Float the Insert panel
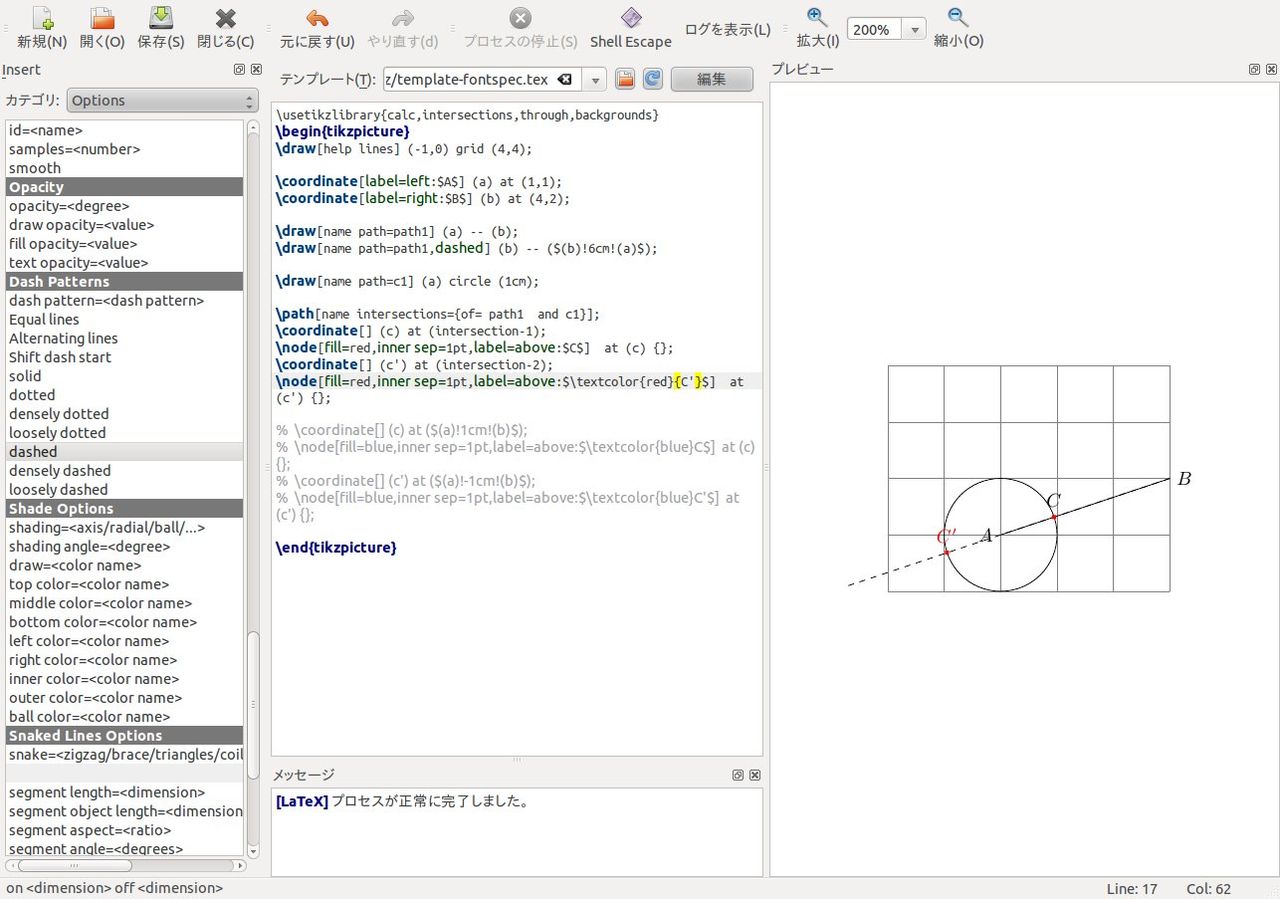 point(239,70)
